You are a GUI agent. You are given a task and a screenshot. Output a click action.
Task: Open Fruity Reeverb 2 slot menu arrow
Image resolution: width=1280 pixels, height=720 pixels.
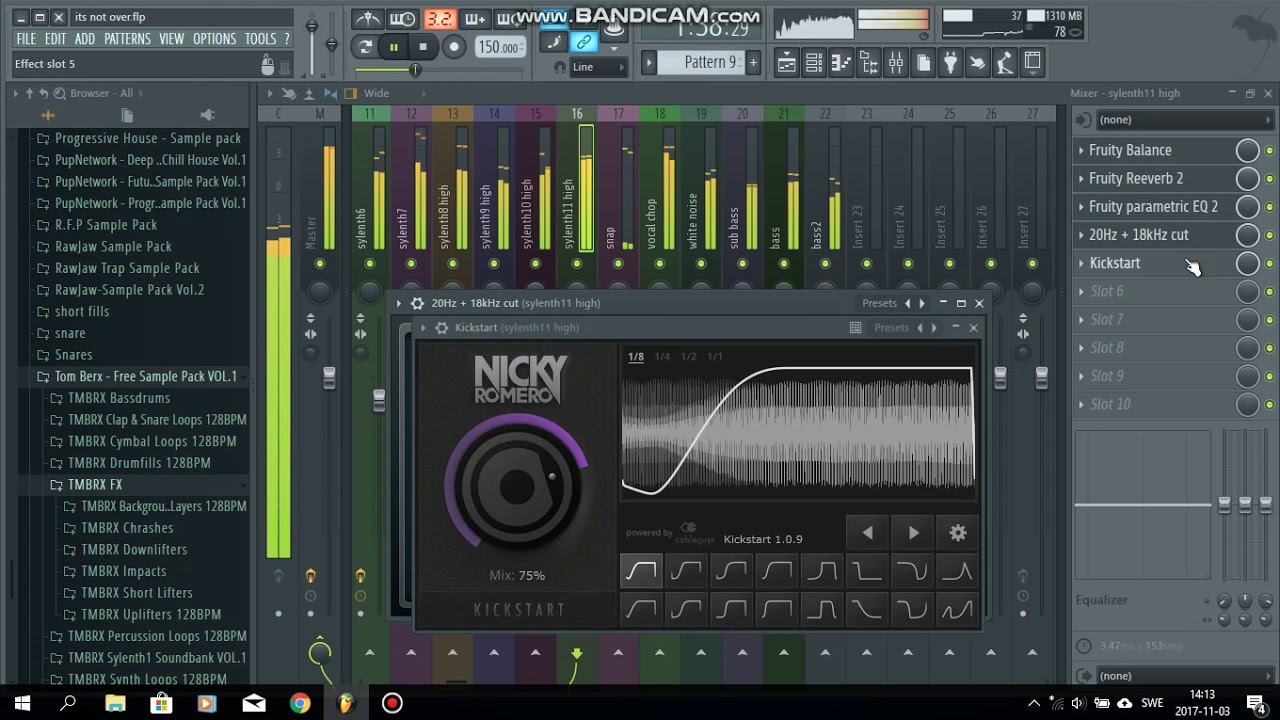[1081, 178]
